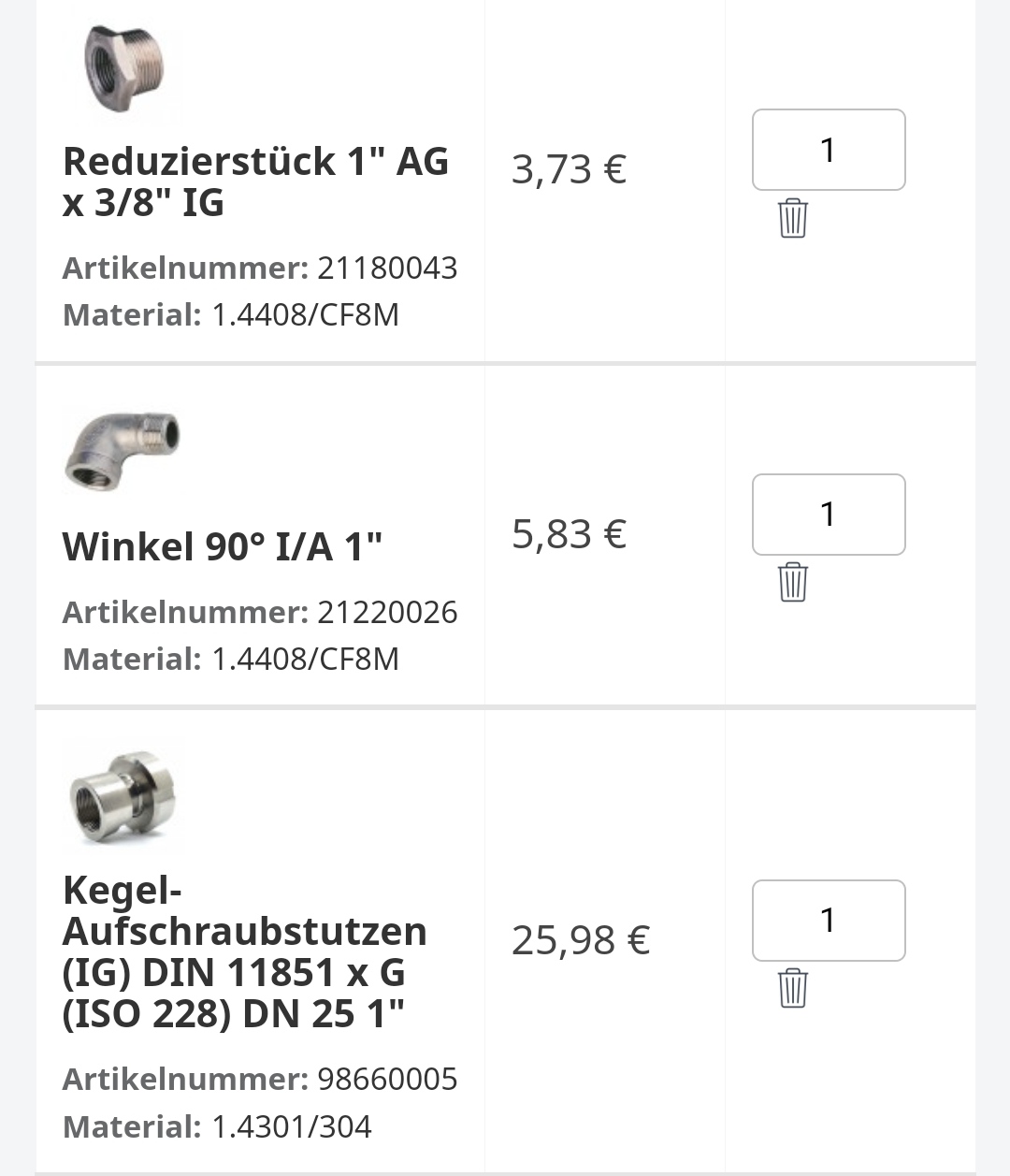The width and height of the screenshot is (1010, 1176).
Task: Delete the Reduzierstück 1" AG item from cart
Action: 792,218
